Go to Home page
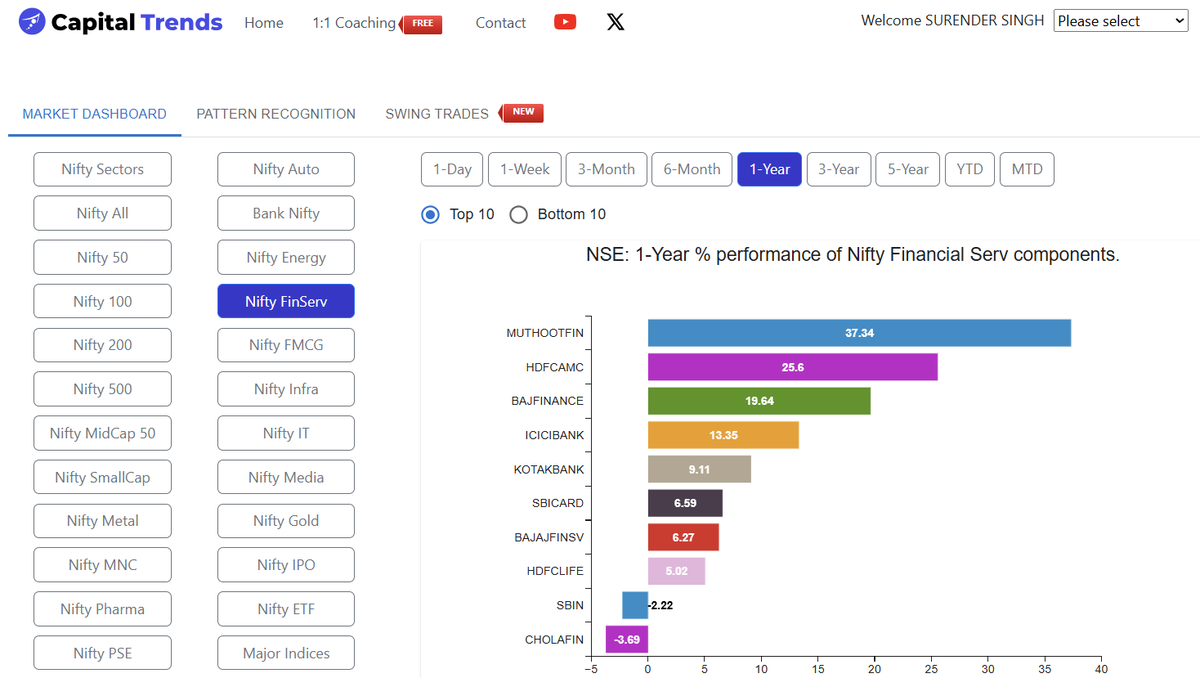This screenshot has height=678, width=1200. tap(264, 23)
